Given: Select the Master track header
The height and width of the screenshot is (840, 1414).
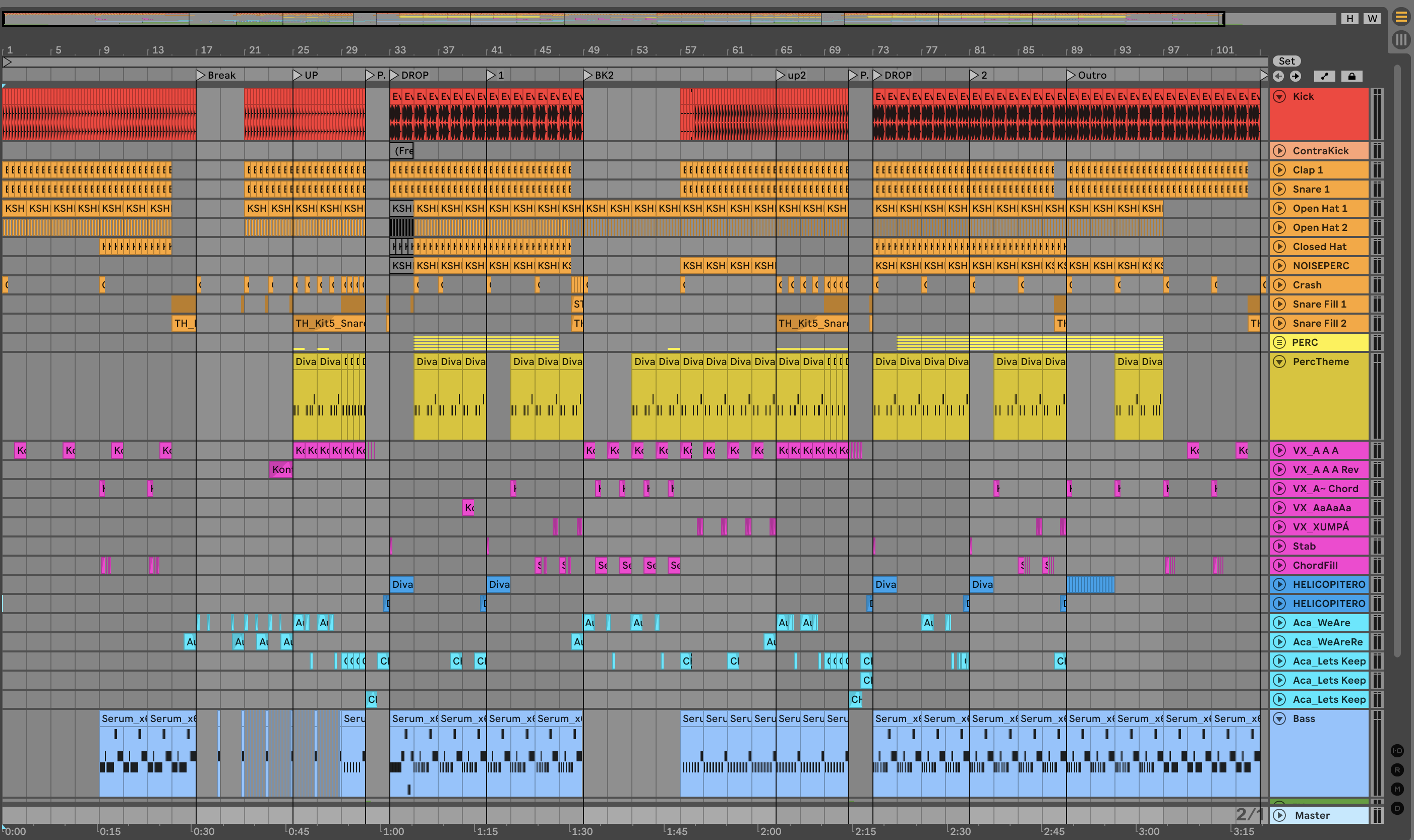Looking at the screenshot, I should [x=1319, y=815].
